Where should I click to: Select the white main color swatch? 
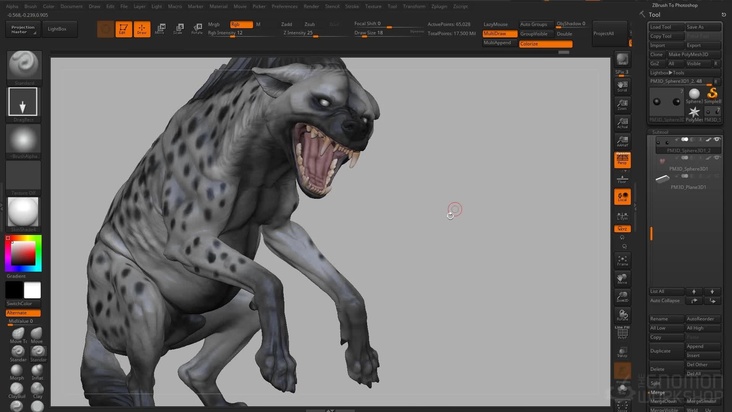[x=32, y=290]
